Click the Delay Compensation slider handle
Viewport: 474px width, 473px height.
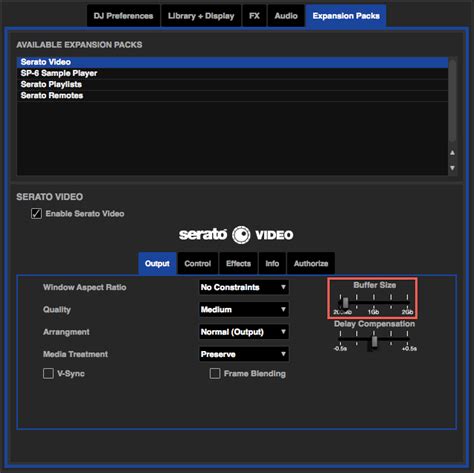click(374, 342)
